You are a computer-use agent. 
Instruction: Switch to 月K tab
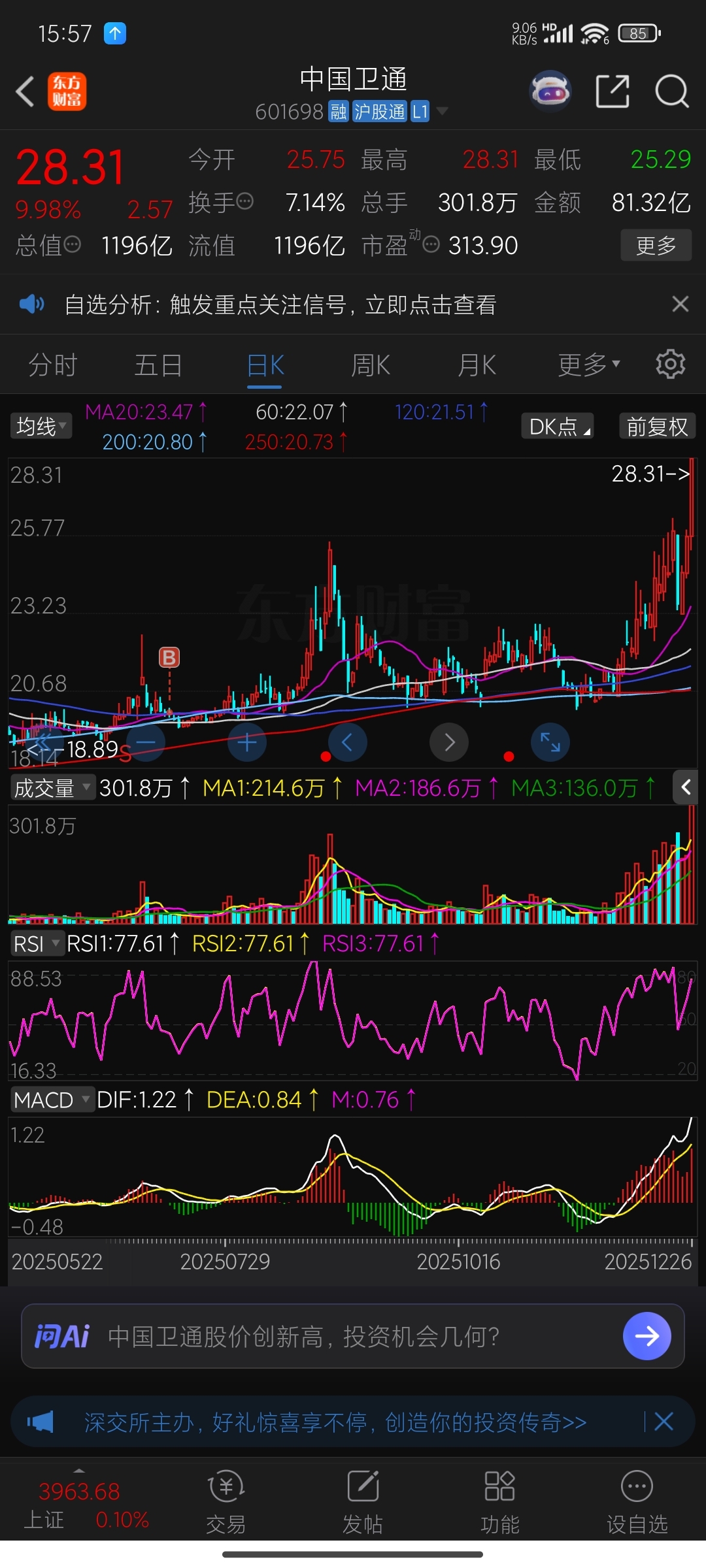click(x=477, y=365)
